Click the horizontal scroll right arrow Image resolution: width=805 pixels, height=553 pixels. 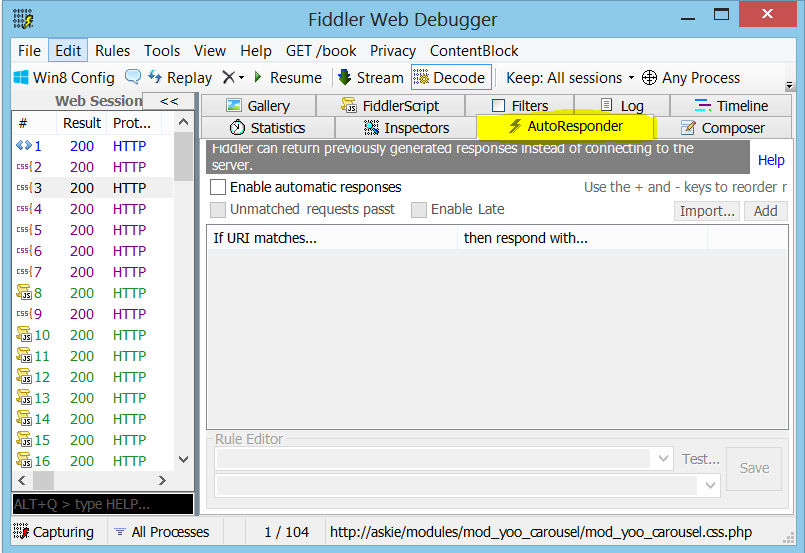[x=162, y=481]
